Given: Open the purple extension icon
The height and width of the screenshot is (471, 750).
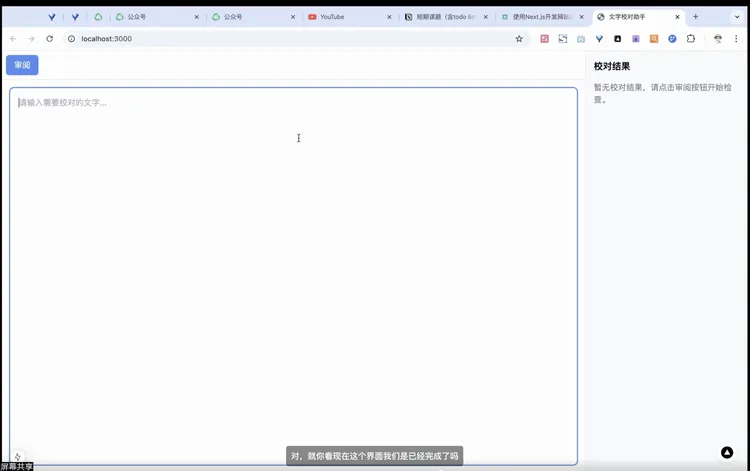Looking at the screenshot, I should 636,39.
